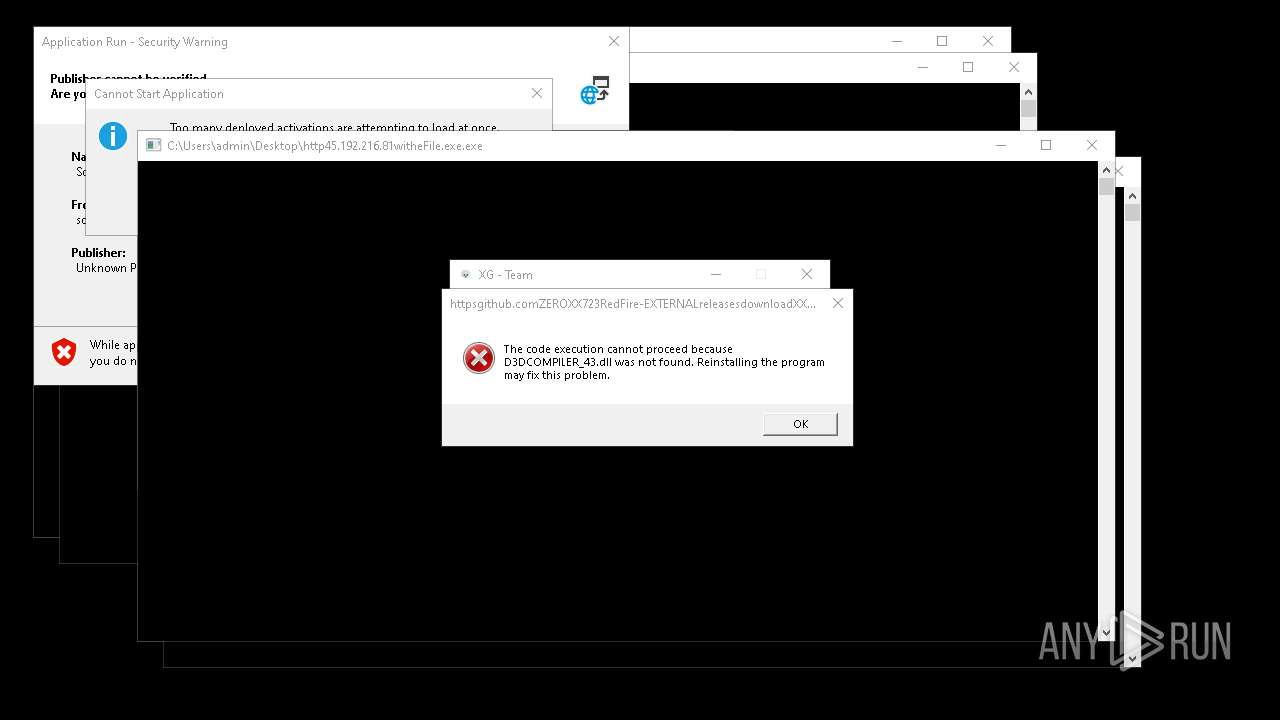This screenshot has height=720, width=1280.
Task: Click scroll-down arrow of the rightmost background console
Action: click(1132, 658)
